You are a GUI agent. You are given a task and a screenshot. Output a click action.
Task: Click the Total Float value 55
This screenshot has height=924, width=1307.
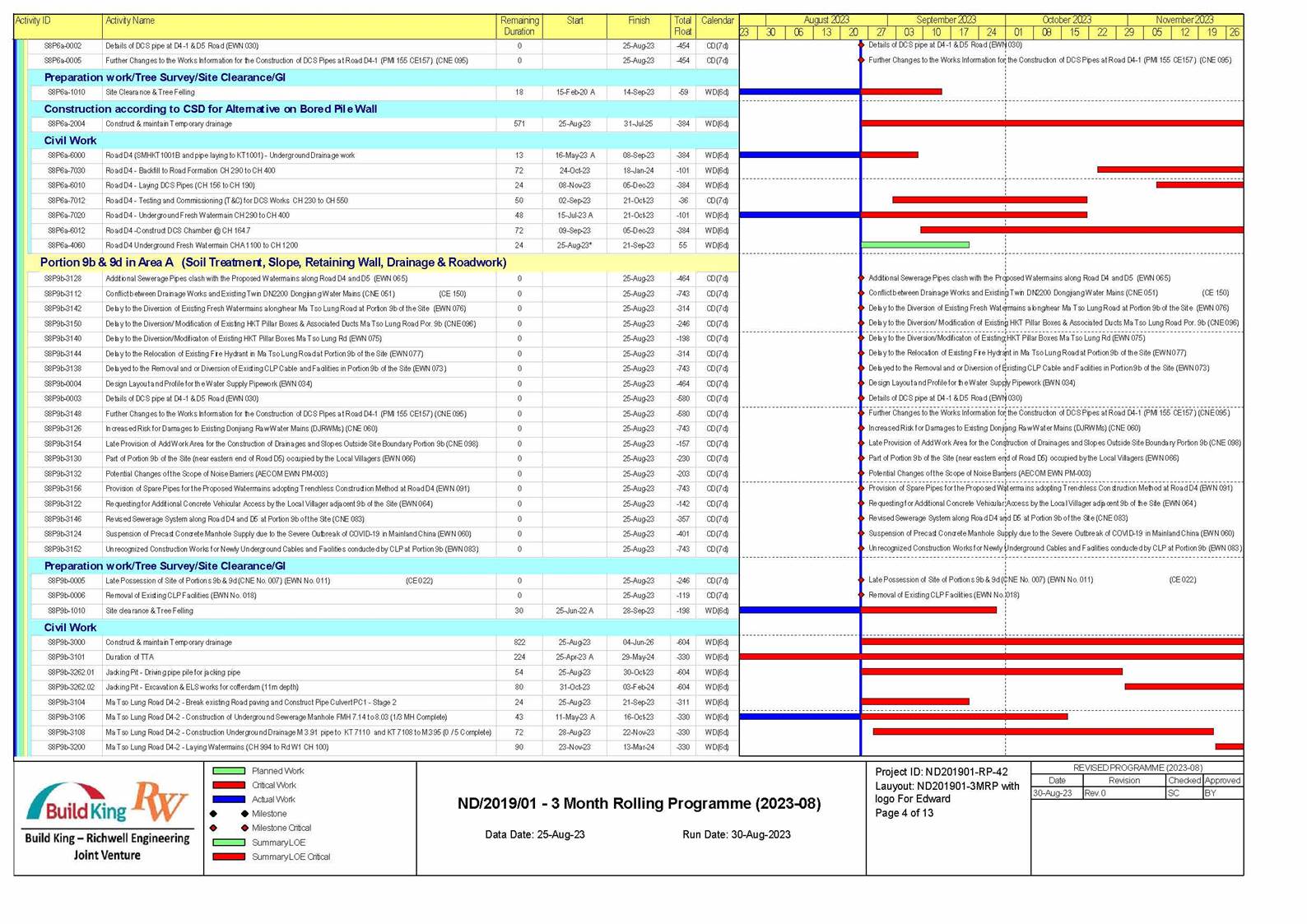[x=683, y=245]
